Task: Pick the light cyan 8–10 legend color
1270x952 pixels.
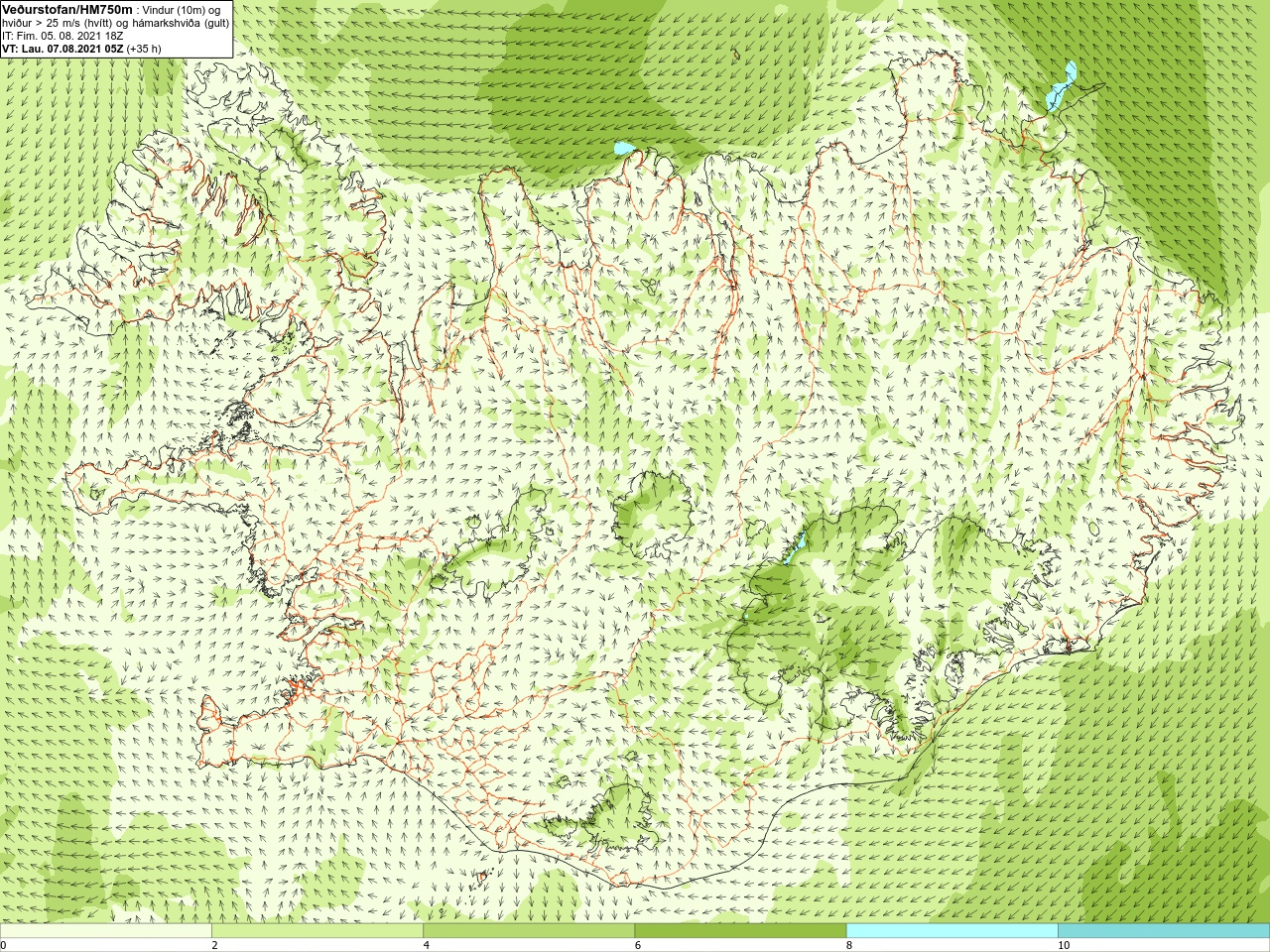Action: click(x=952, y=931)
